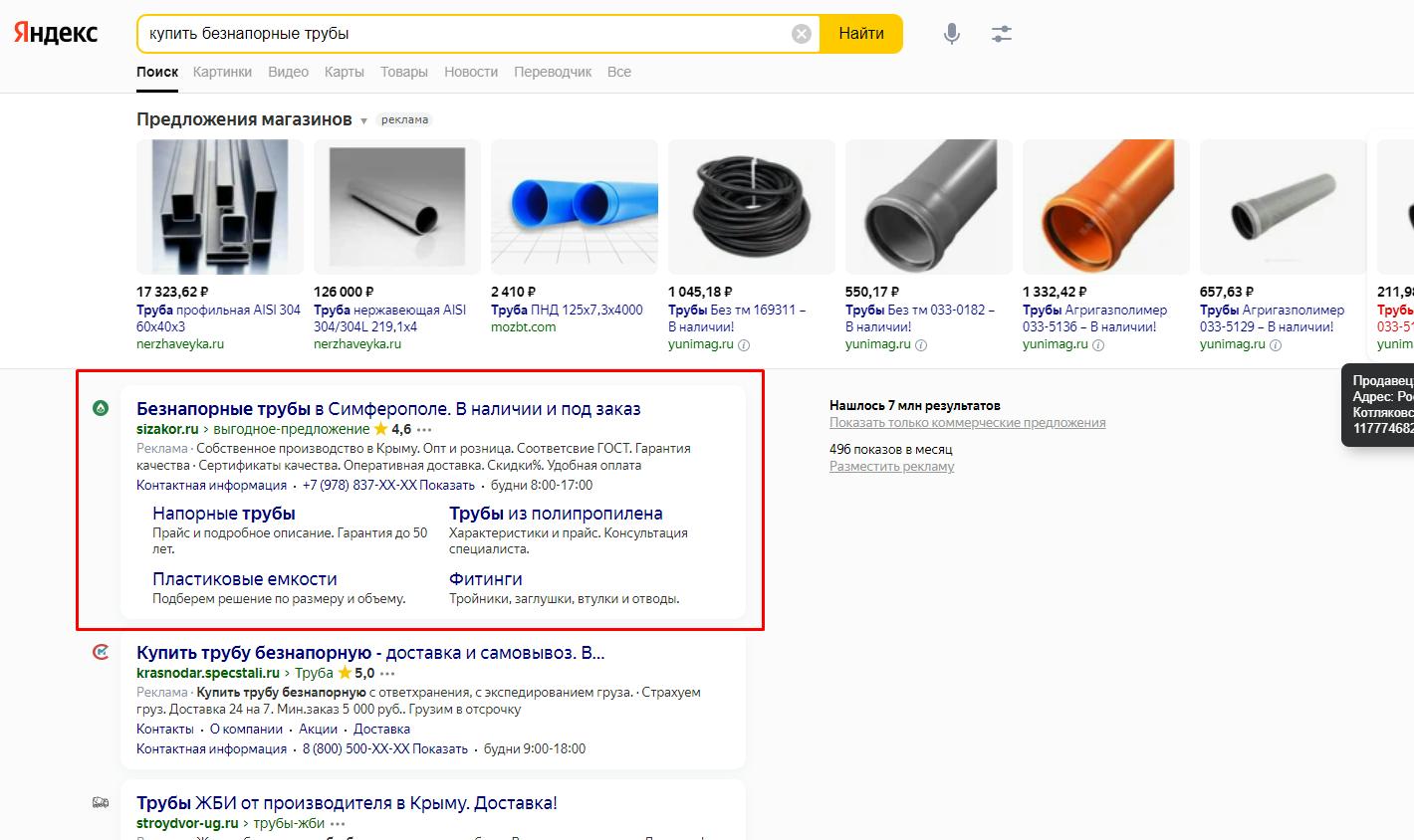1414x840 pixels.
Task: Click info icon next to yunimag.ru 1 332,42 ₽
Action: pos(1098,345)
